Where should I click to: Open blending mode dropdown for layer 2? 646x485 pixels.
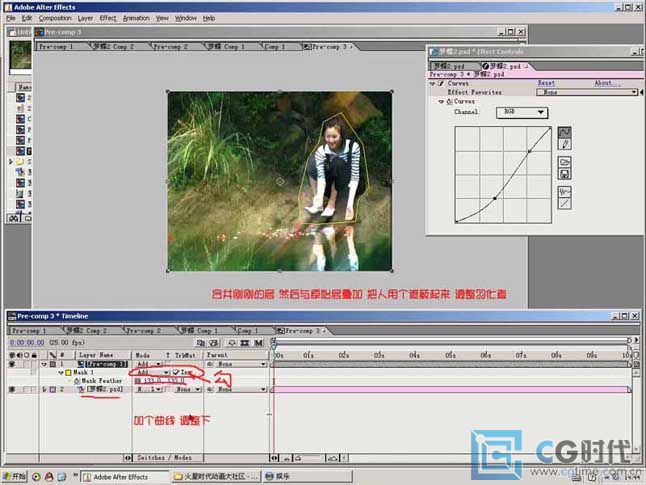pyautogui.click(x=148, y=389)
